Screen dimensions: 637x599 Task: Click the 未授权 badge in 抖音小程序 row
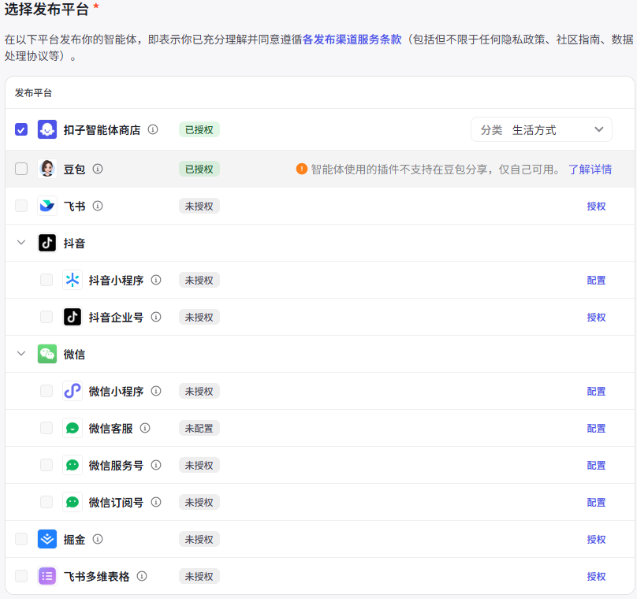[x=199, y=280]
